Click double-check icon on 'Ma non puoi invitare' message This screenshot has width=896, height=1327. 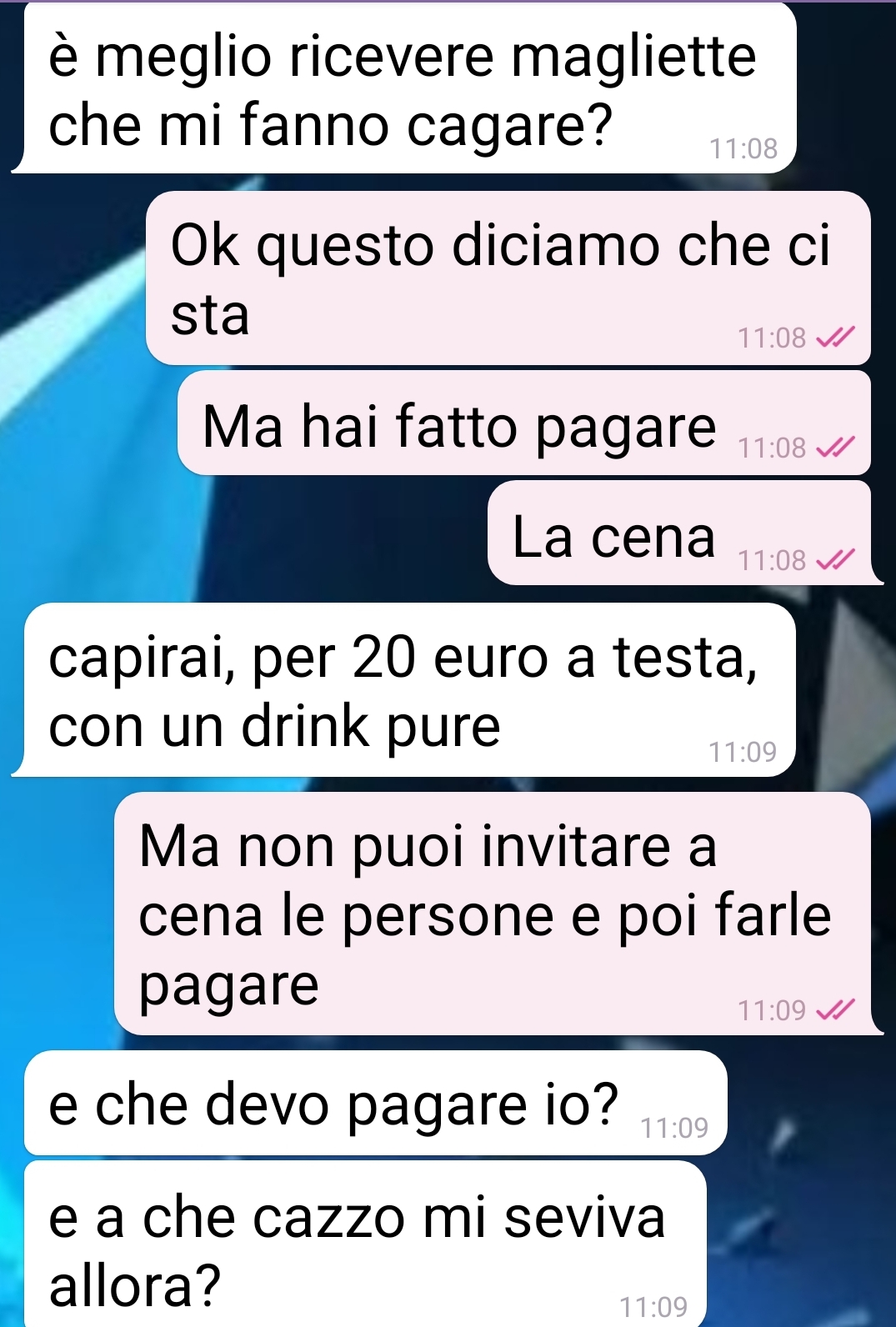click(x=834, y=1010)
